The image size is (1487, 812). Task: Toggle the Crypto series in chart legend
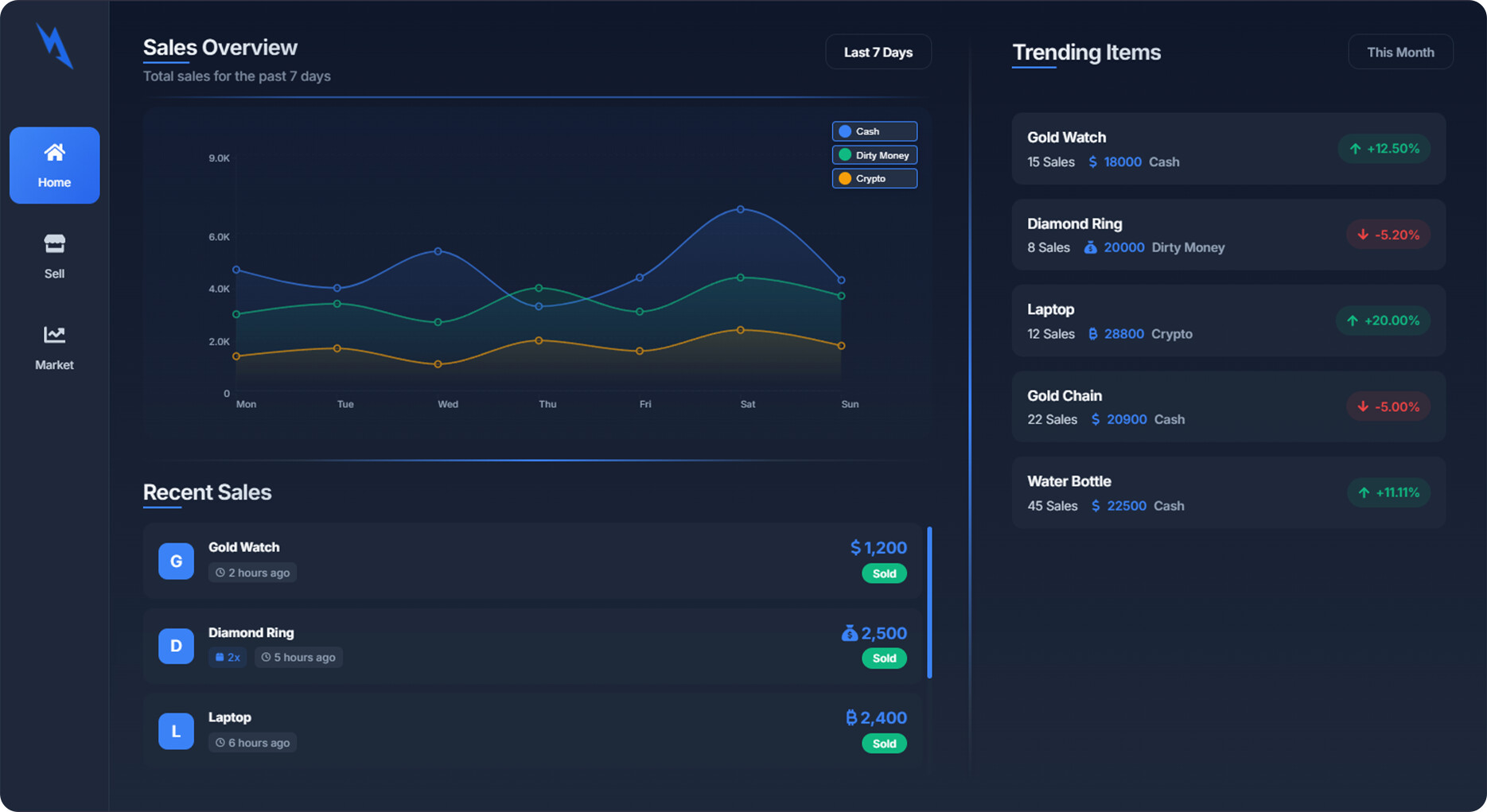coord(874,178)
